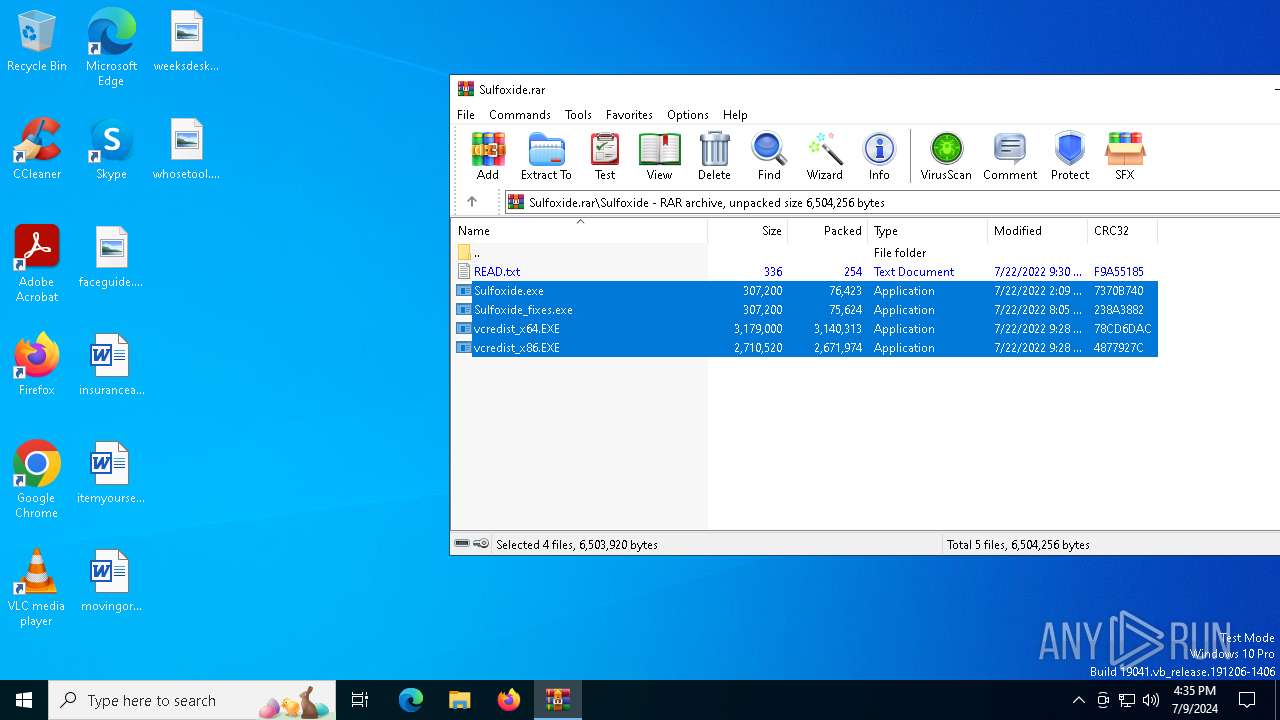Click the Info toolbar icon

pos(879,156)
